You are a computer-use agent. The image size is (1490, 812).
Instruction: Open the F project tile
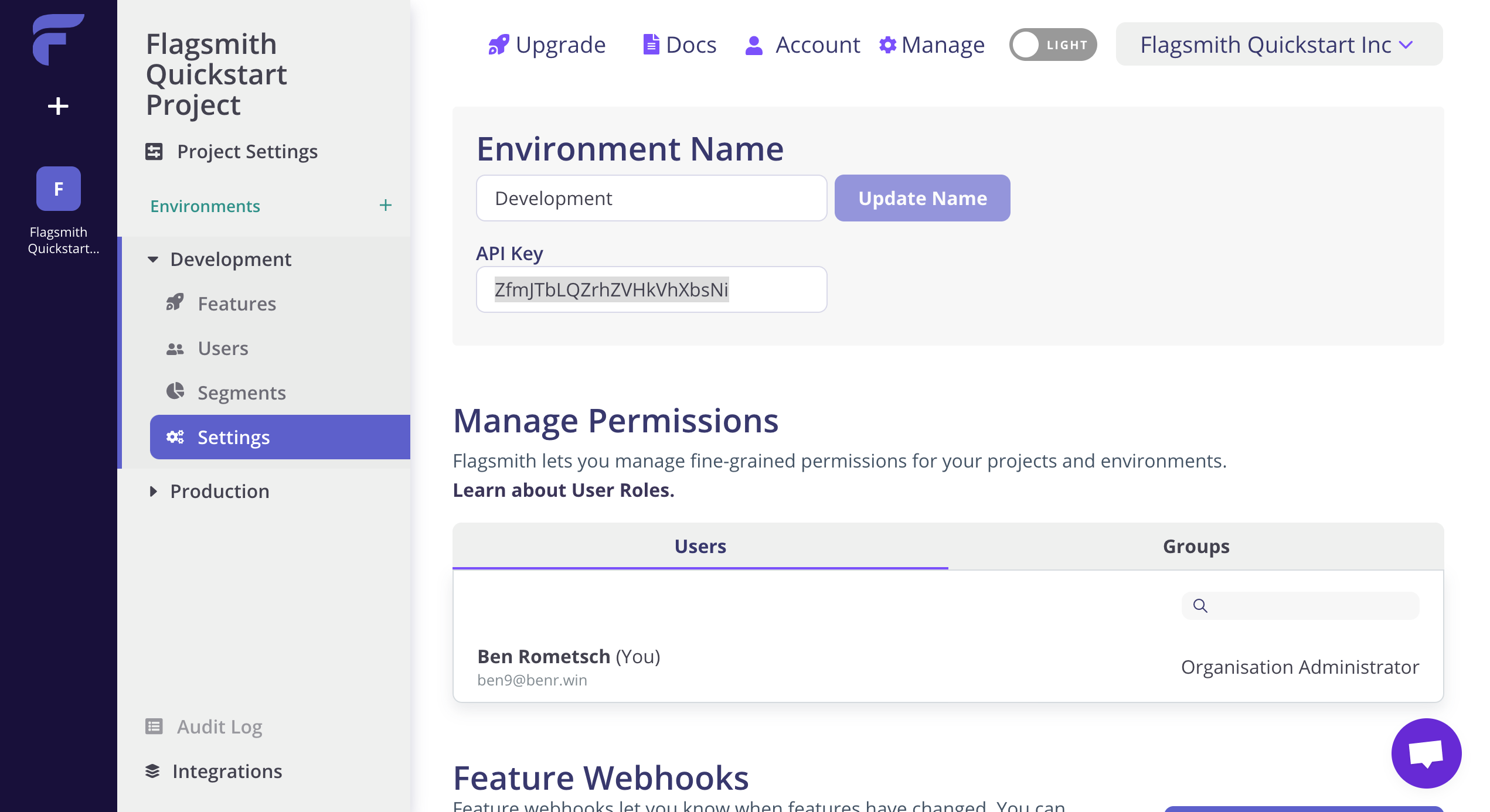[x=59, y=189]
